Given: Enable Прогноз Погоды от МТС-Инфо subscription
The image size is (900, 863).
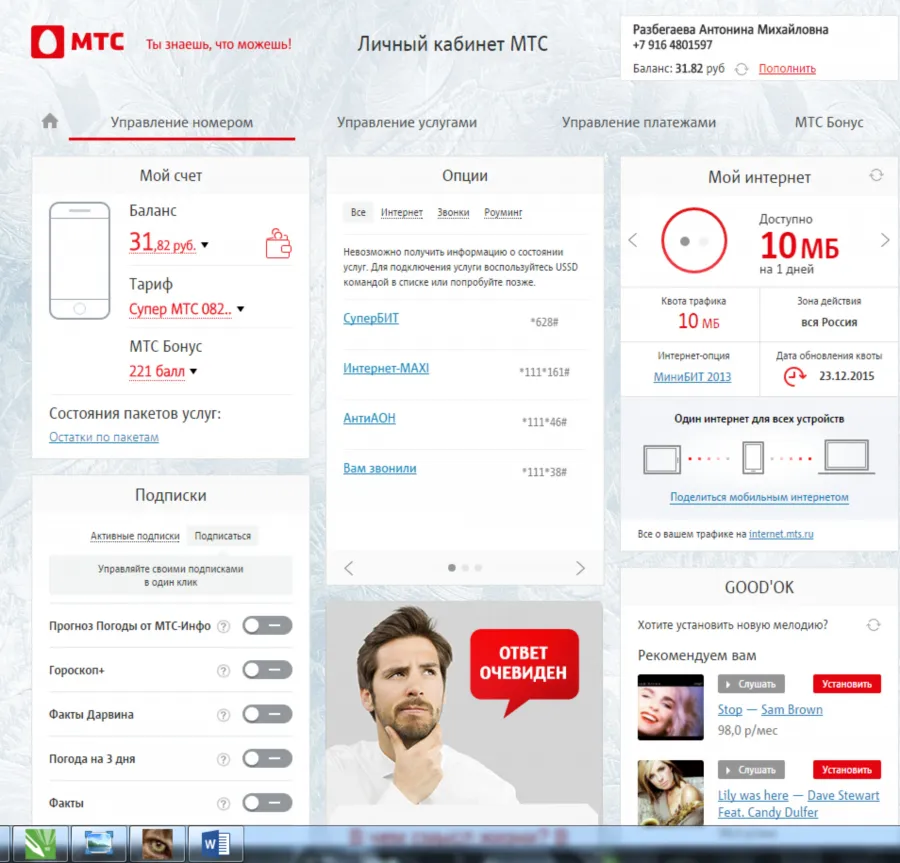Looking at the screenshot, I should 267,625.
